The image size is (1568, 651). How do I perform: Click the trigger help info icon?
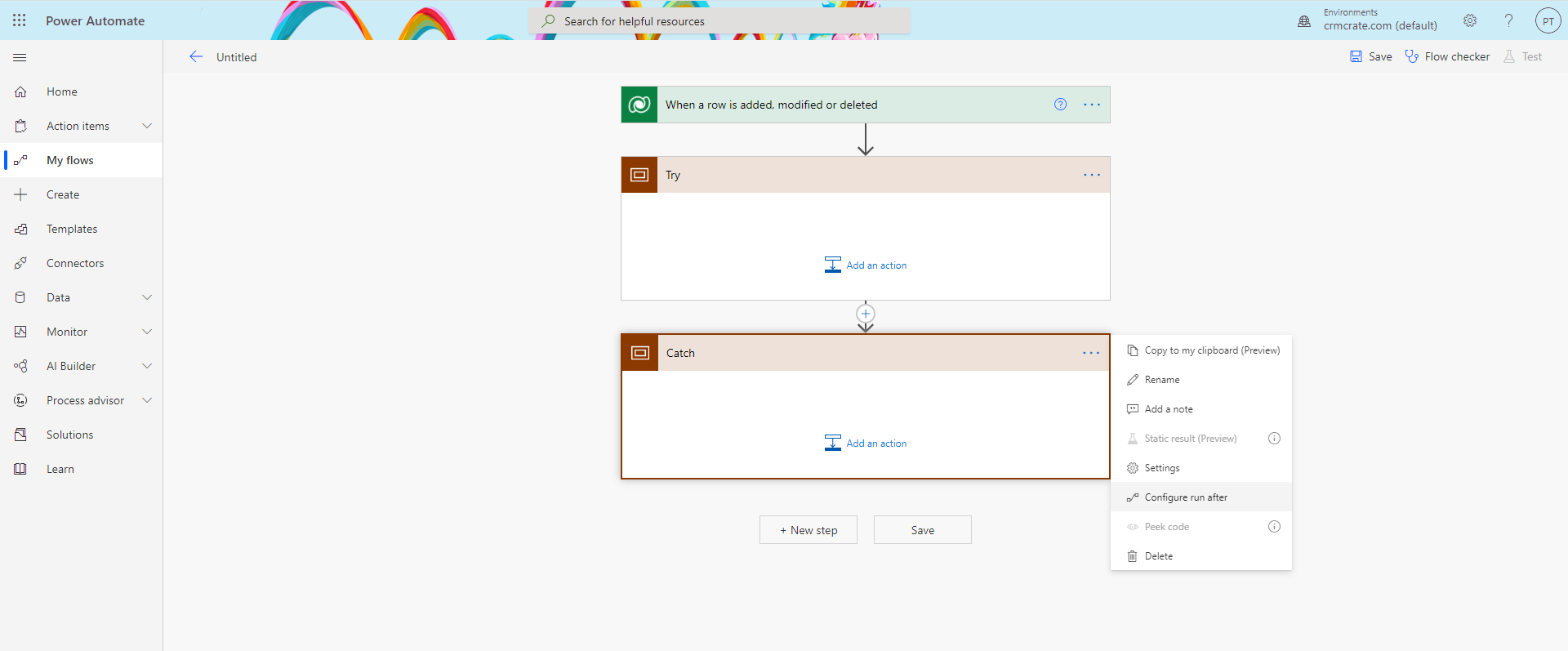tap(1060, 105)
